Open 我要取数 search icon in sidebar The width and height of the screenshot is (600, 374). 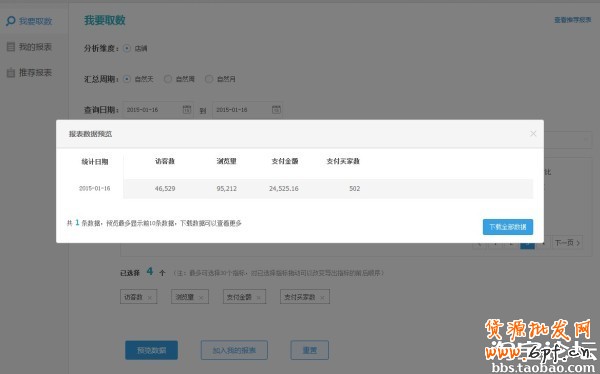pos(11,21)
